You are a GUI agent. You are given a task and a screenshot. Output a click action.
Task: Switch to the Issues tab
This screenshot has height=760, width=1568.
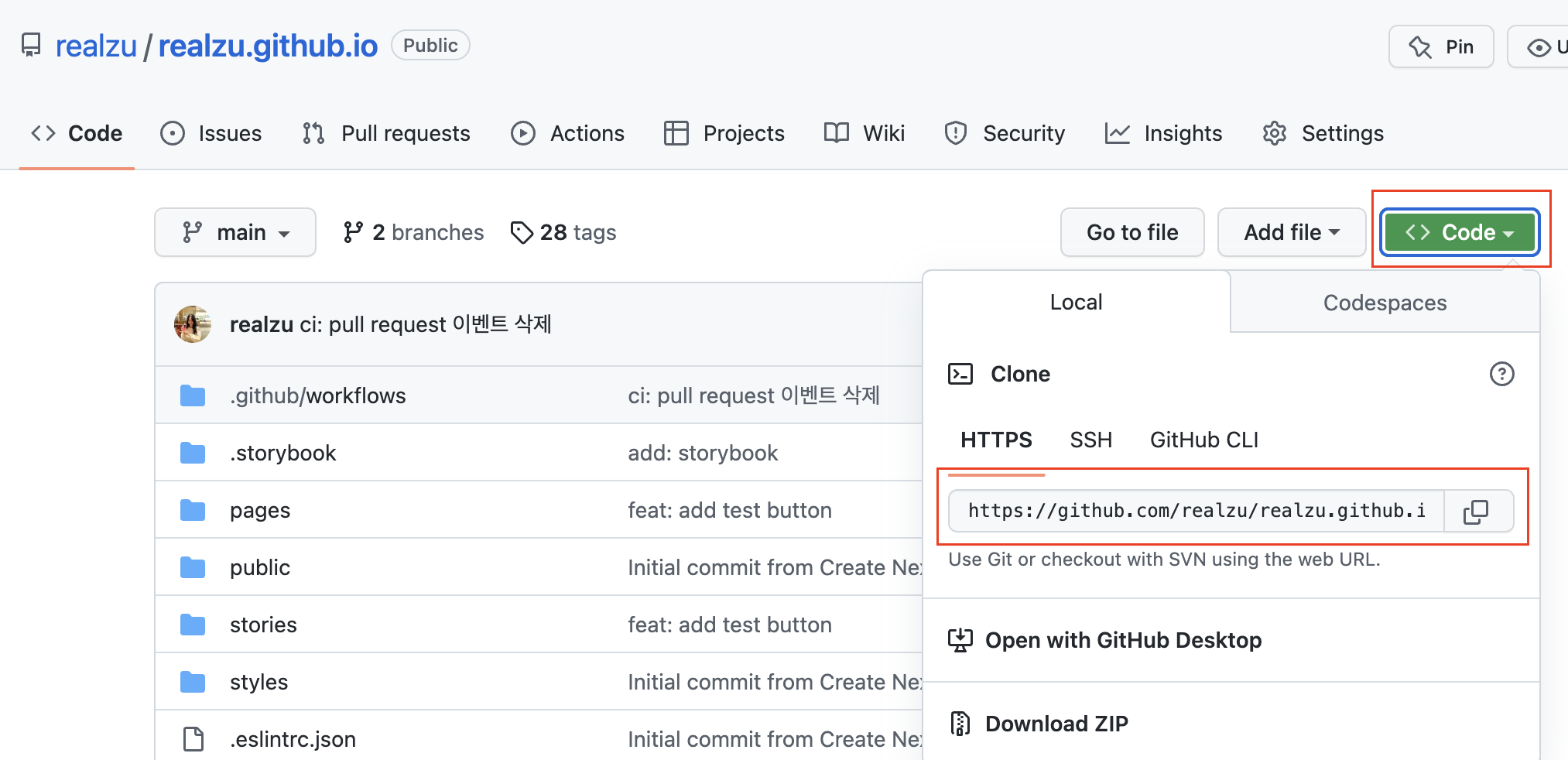pos(211,133)
